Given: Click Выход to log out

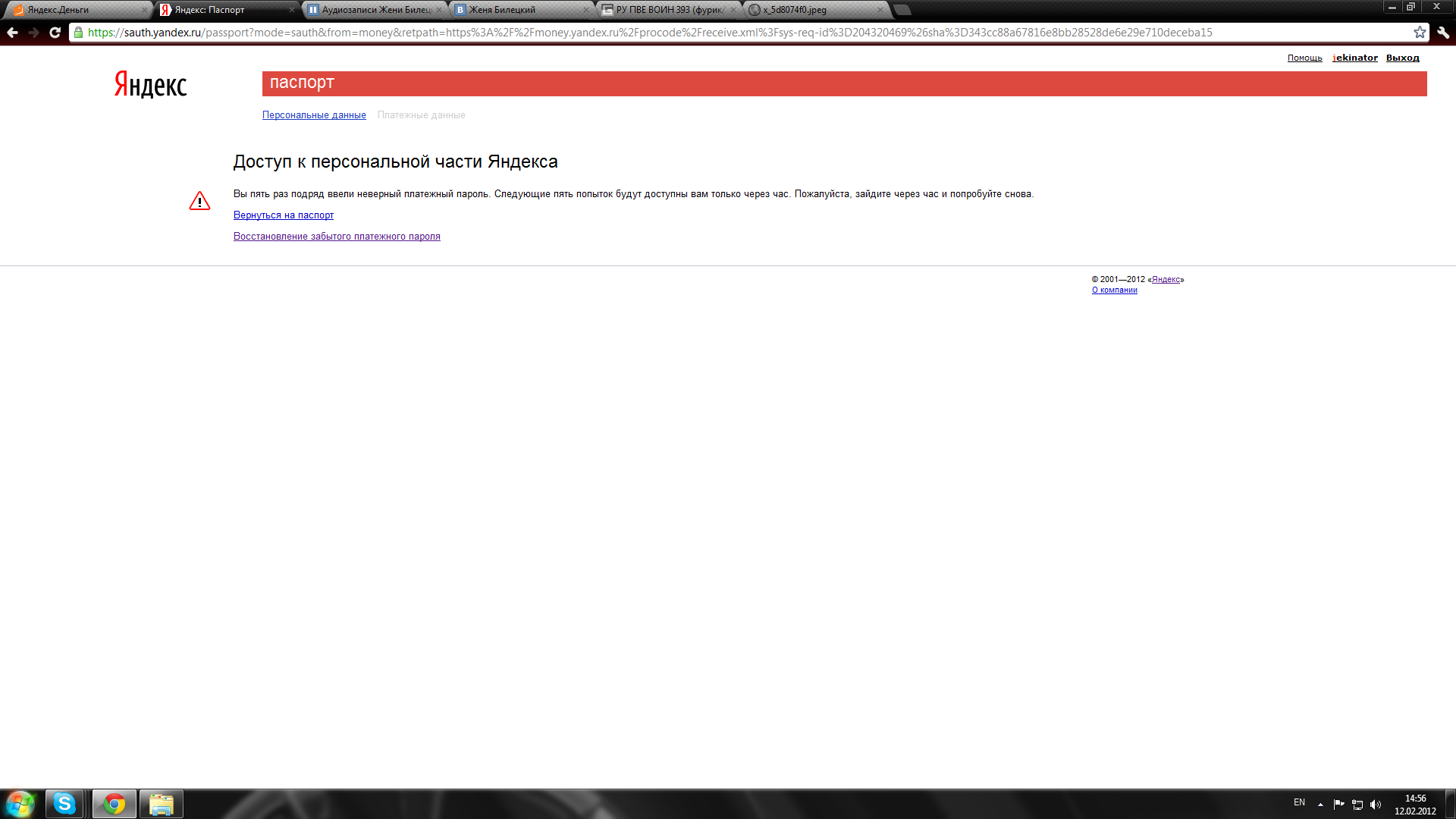Looking at the screenshot, I should coord(1402,58).
